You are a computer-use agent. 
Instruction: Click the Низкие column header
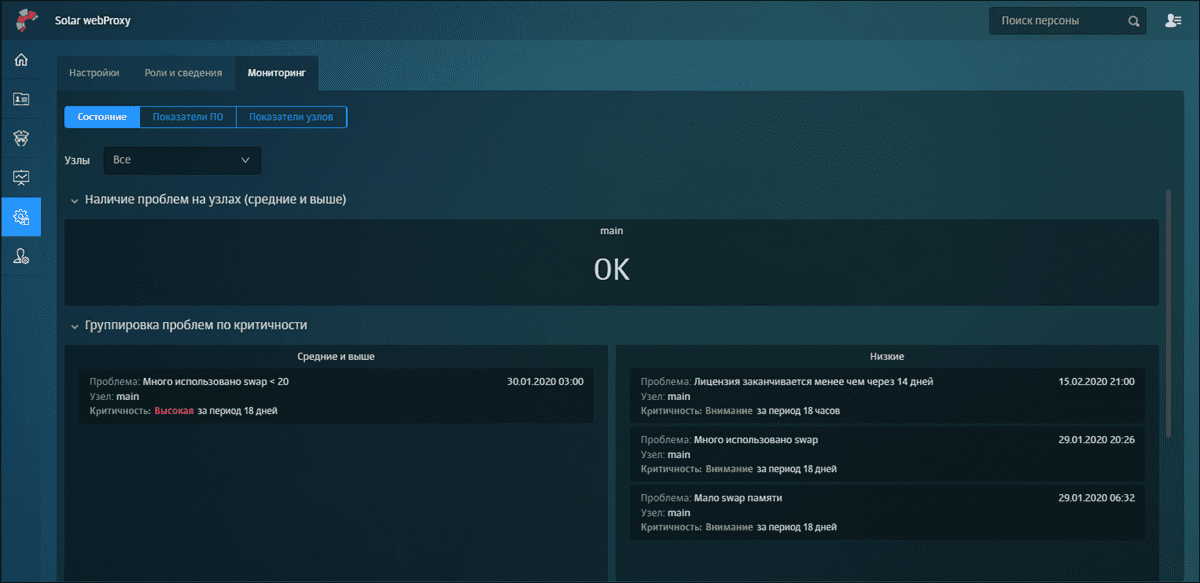[x=888, y=356]
